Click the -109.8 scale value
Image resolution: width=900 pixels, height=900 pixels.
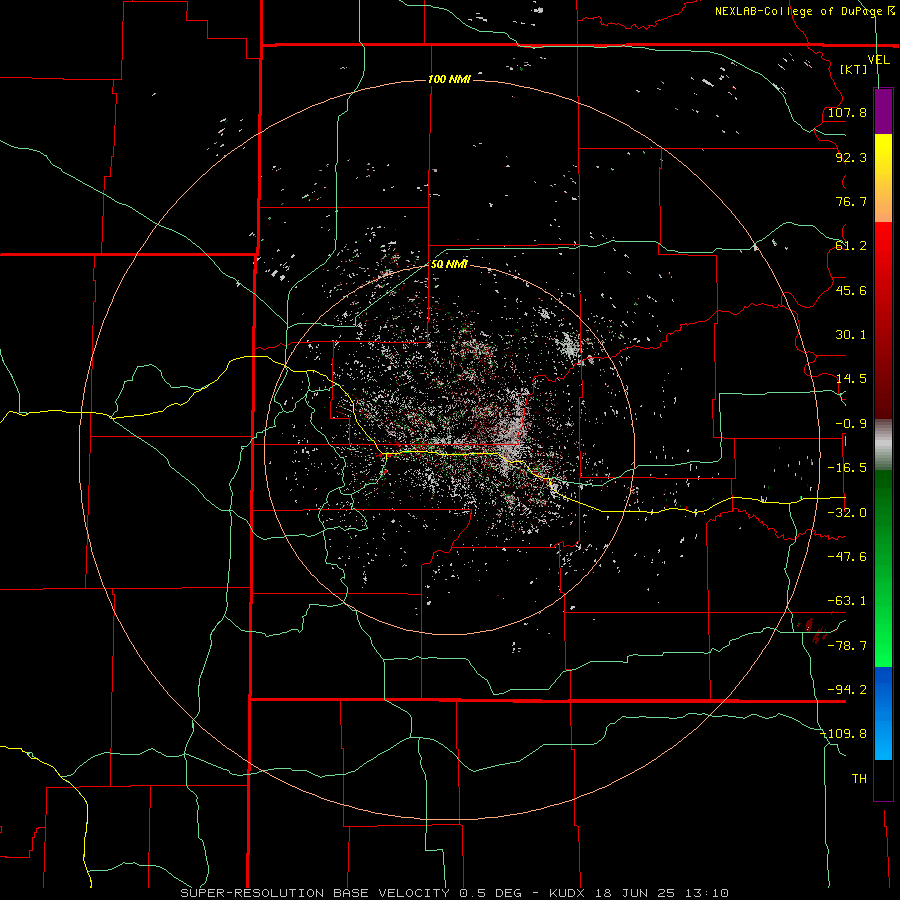click(844, 734)
